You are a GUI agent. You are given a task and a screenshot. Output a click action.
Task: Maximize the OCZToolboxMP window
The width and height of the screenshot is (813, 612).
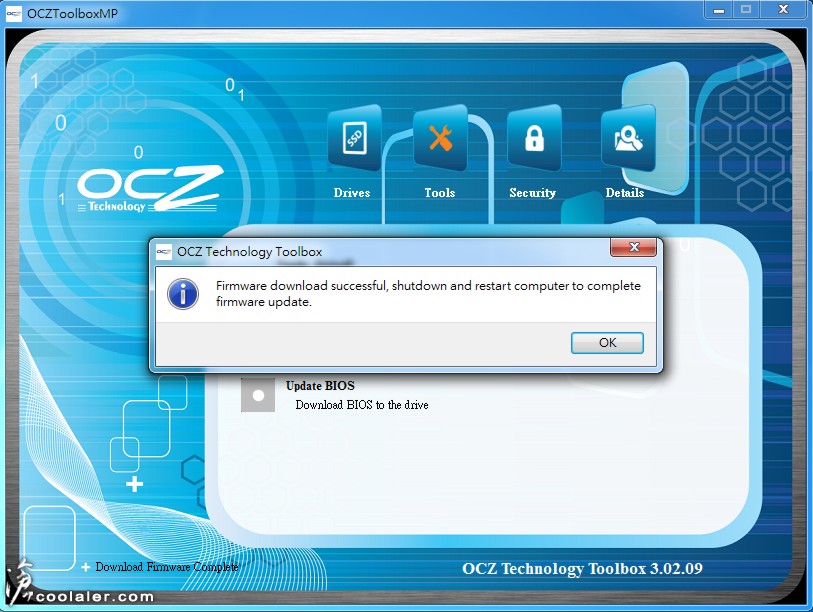click(x=746, y=10)
